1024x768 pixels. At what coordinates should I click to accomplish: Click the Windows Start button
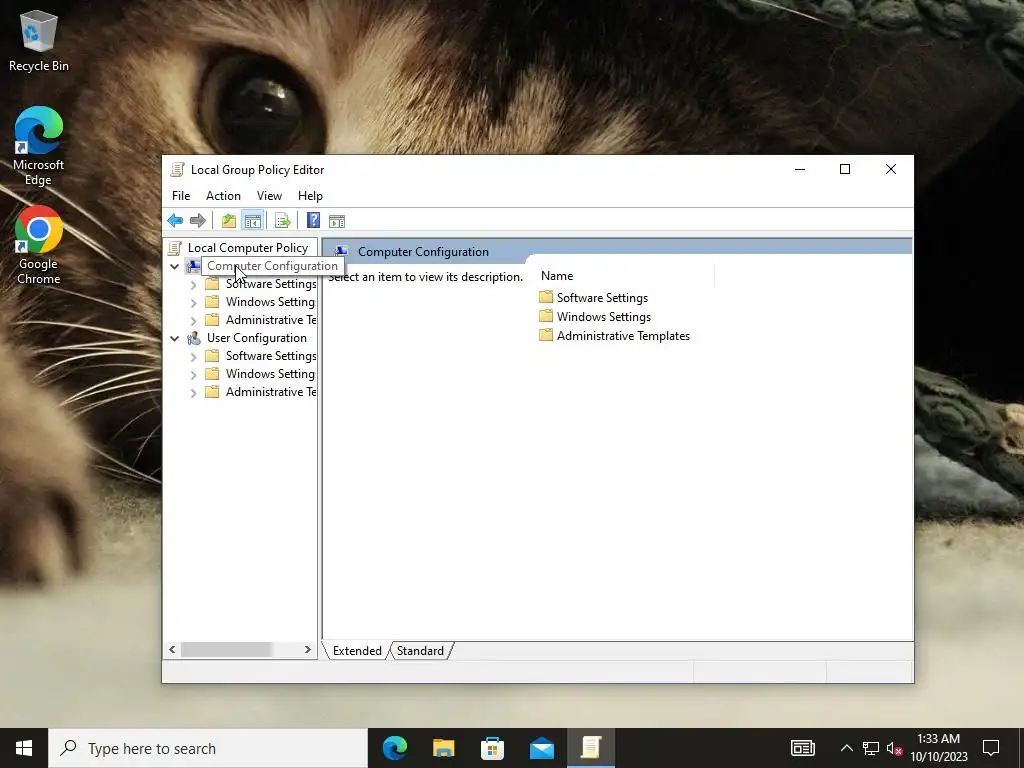click(x=24, y=748)
